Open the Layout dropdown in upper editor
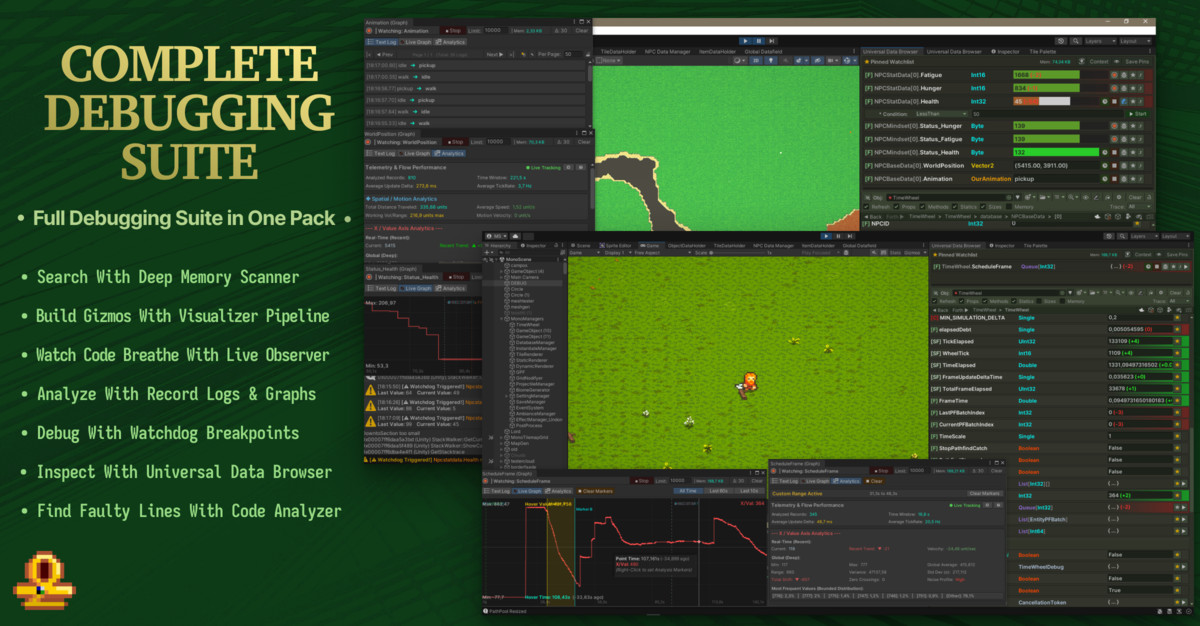The image size is (1200, 626). 1135,41
